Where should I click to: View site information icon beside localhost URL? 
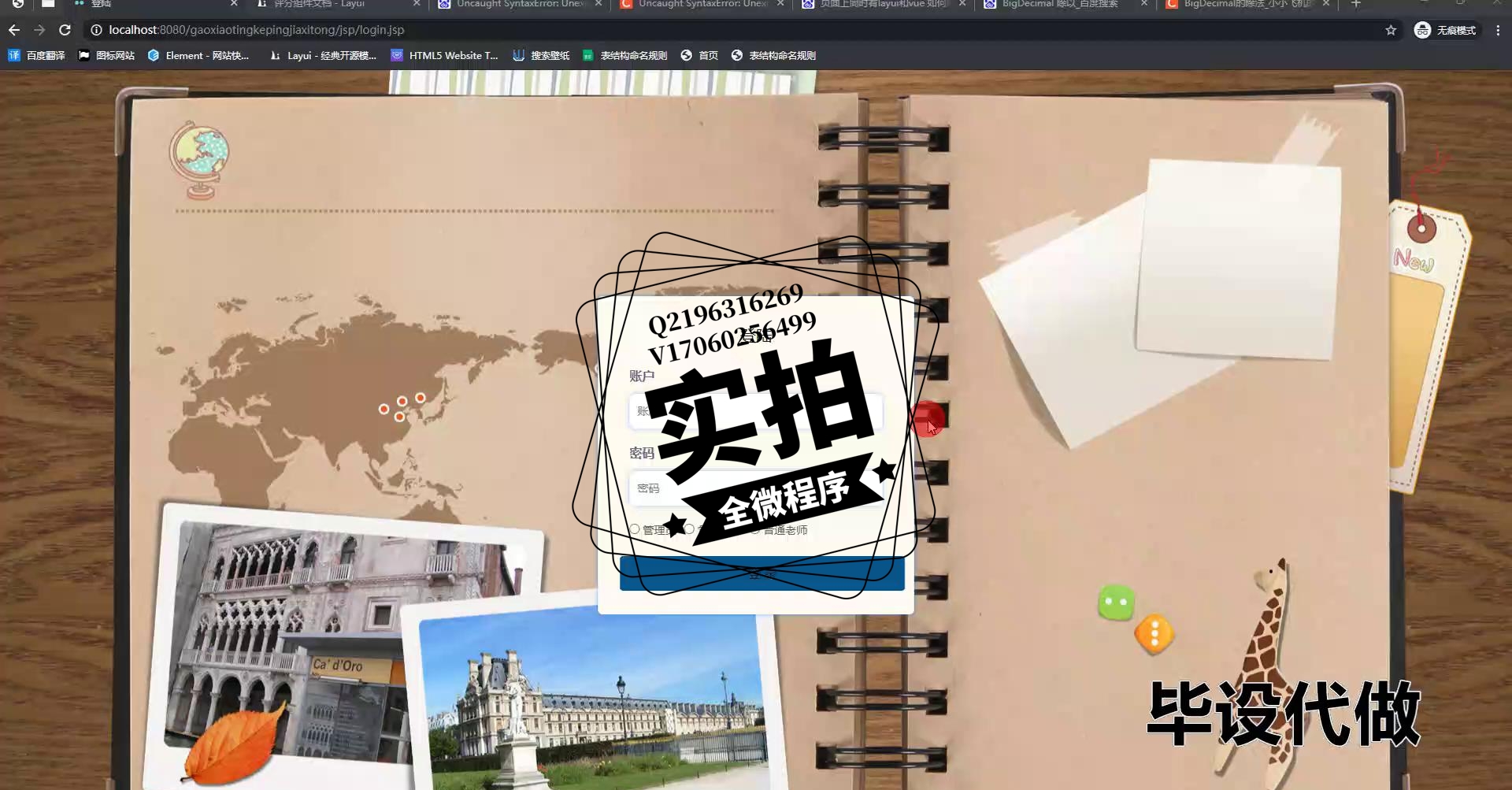click(x=96, y=30)
